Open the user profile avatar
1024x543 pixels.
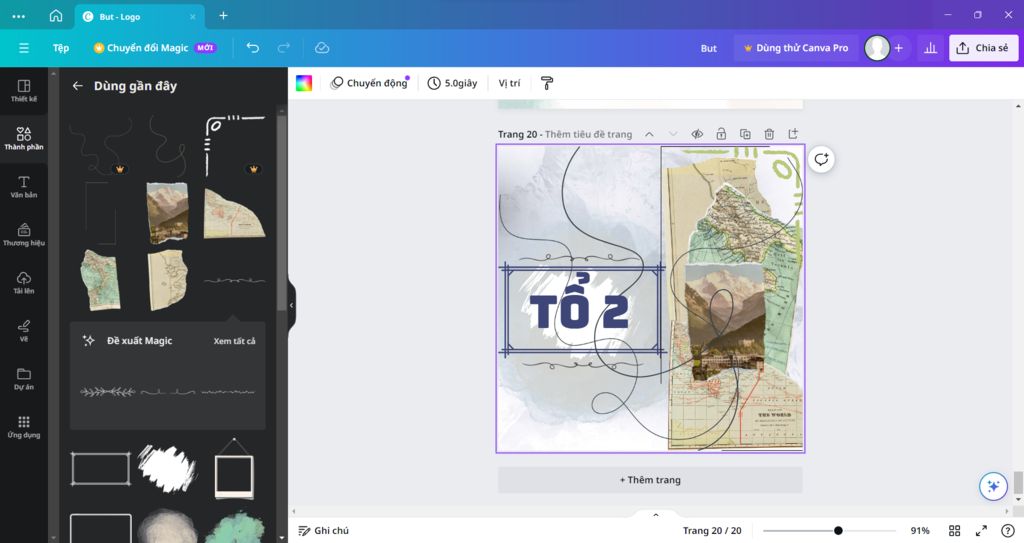[x=876, y=48]
